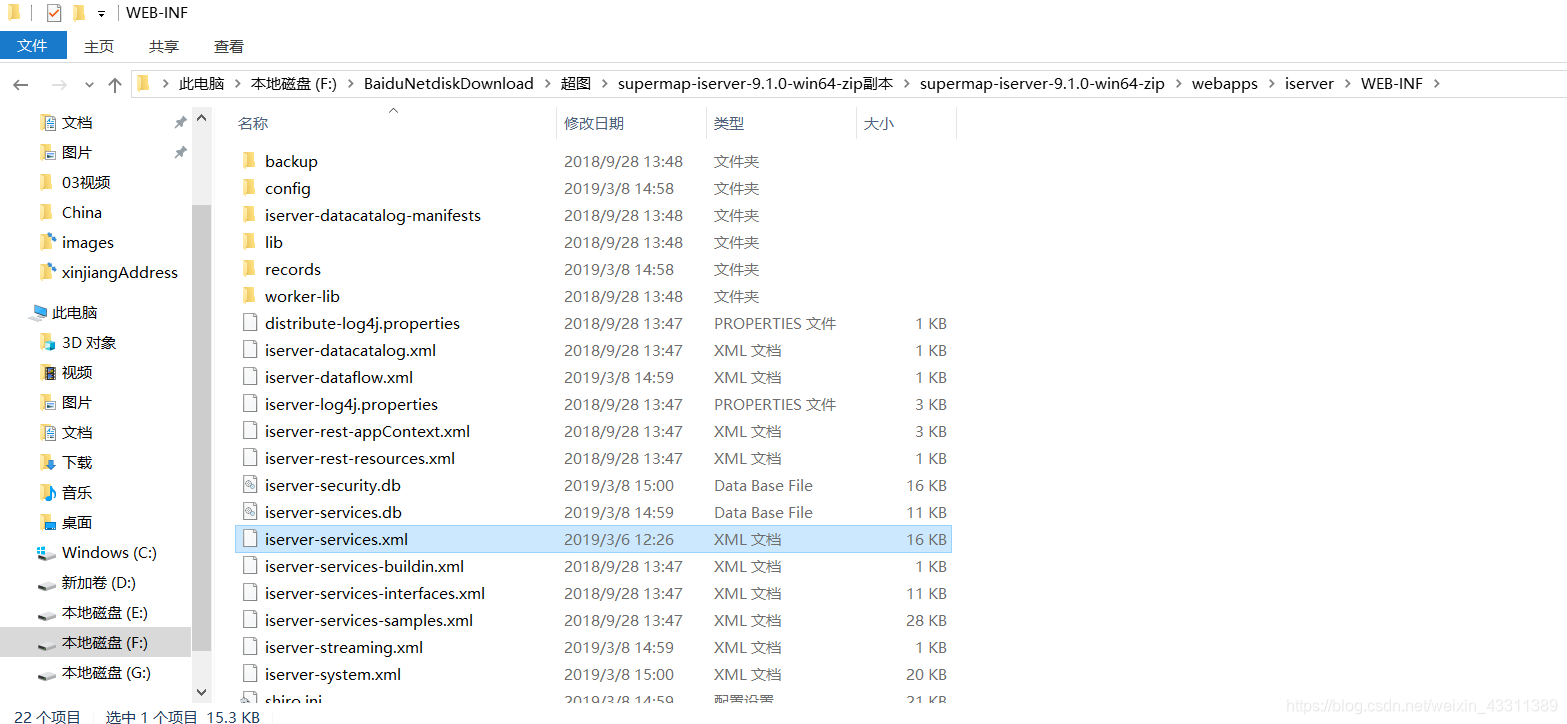
Task: Open images folder in navigation pane
Action: pyautogui.click(x=88, y=242)
